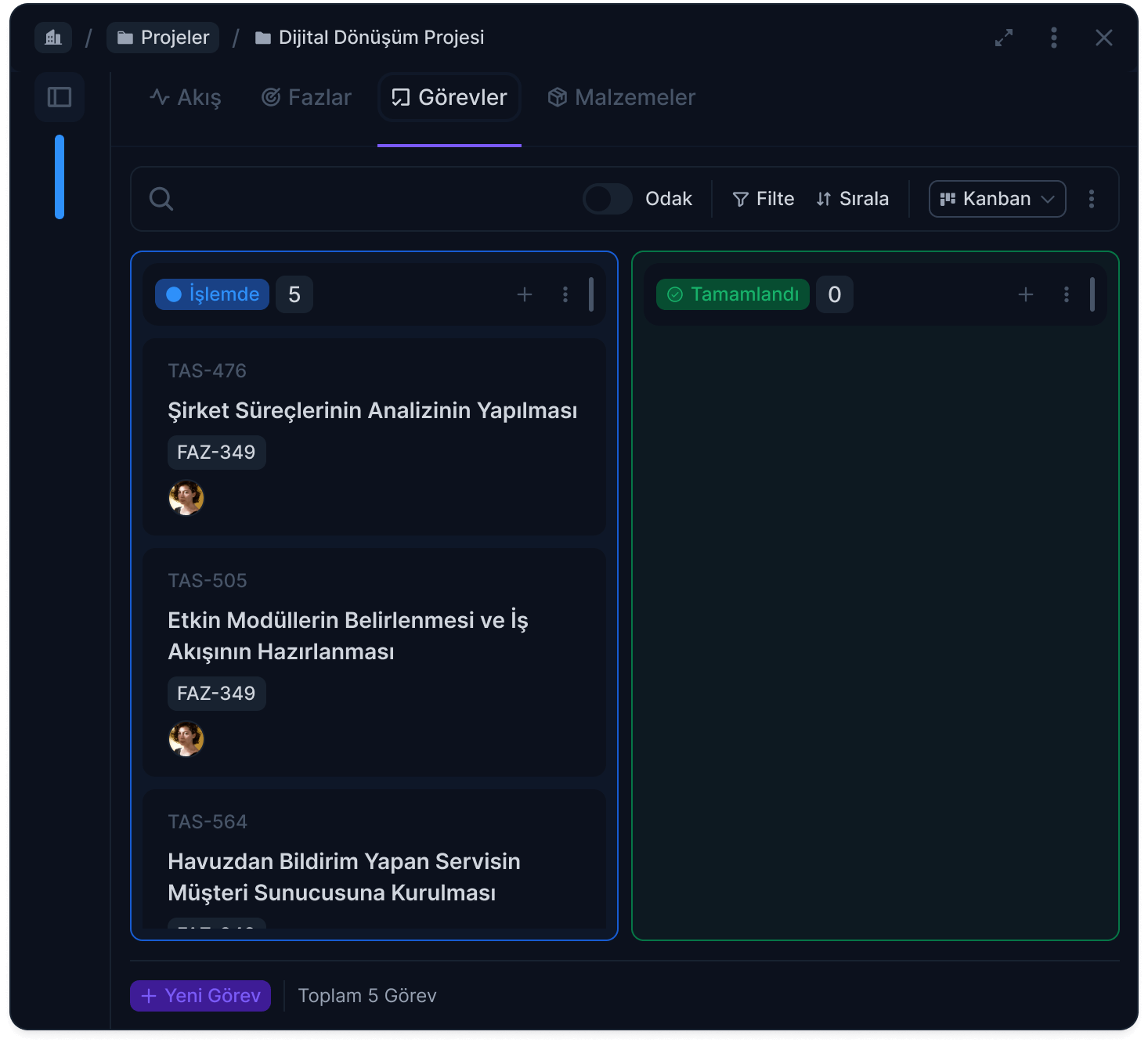Click the home building icon in breadcrumb
The image size is (1148, 1046).
point(53,38)
